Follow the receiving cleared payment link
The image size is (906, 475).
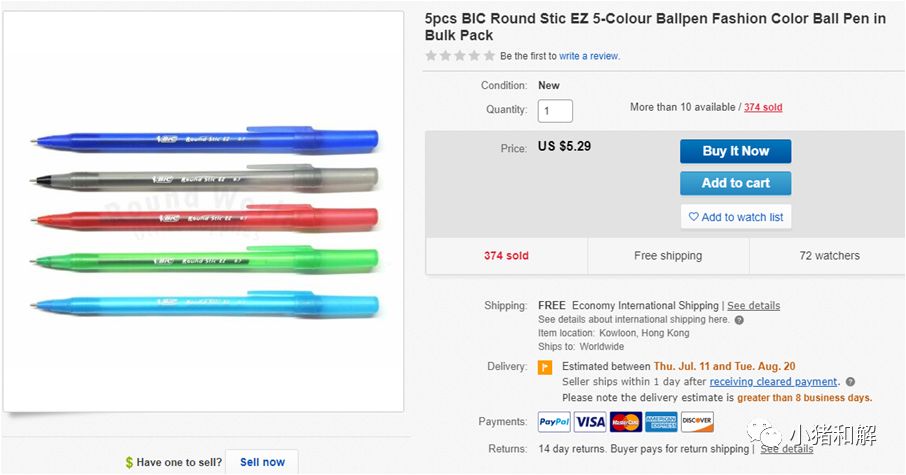[774, 382]
